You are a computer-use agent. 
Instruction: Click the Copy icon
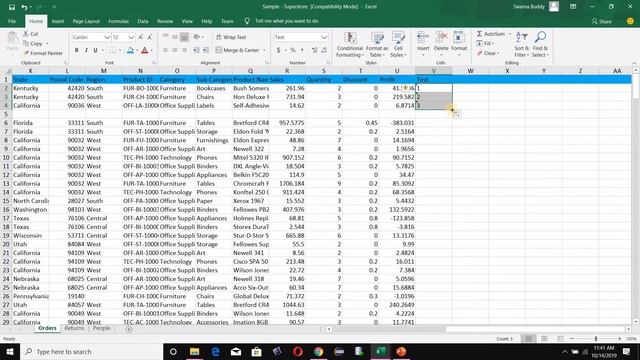coord(26,43)
